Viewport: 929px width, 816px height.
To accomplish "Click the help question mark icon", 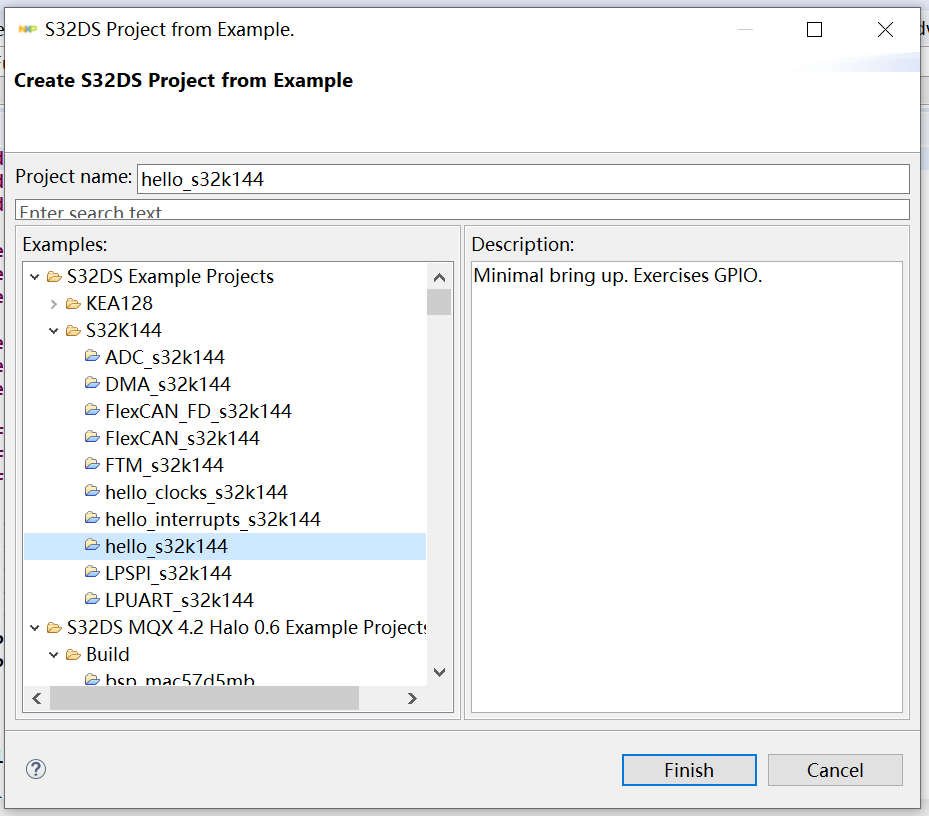I will coord(36,769).
